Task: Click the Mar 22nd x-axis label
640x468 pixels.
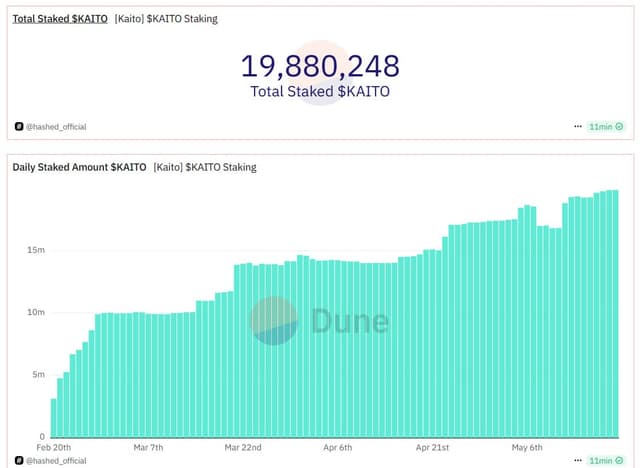Action: click(243, 448)
